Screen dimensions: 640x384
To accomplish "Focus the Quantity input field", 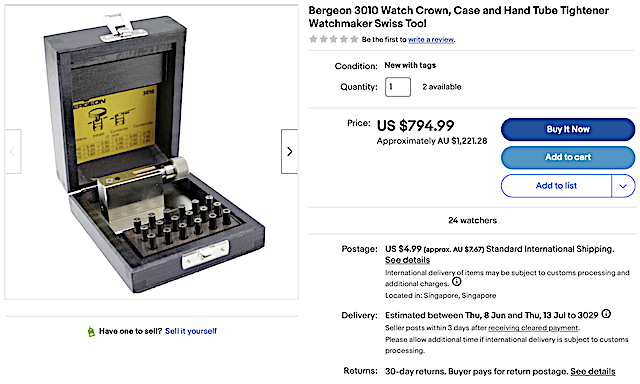I will pos(398,87).
